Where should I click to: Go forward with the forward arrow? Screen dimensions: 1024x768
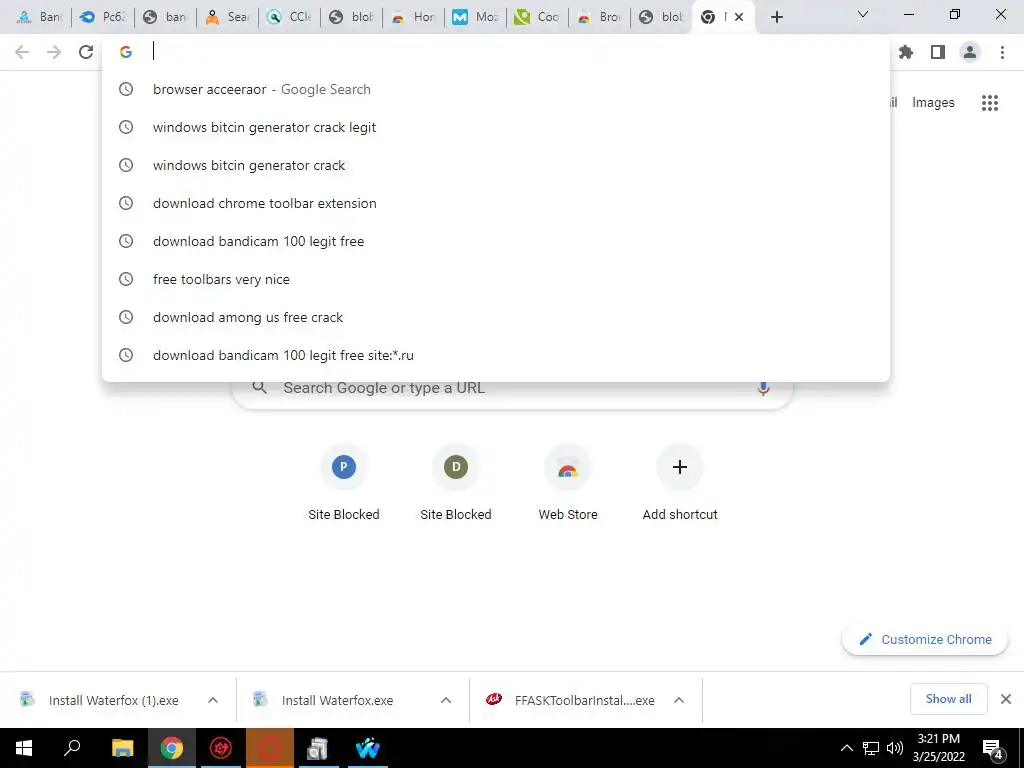point(54,52)
